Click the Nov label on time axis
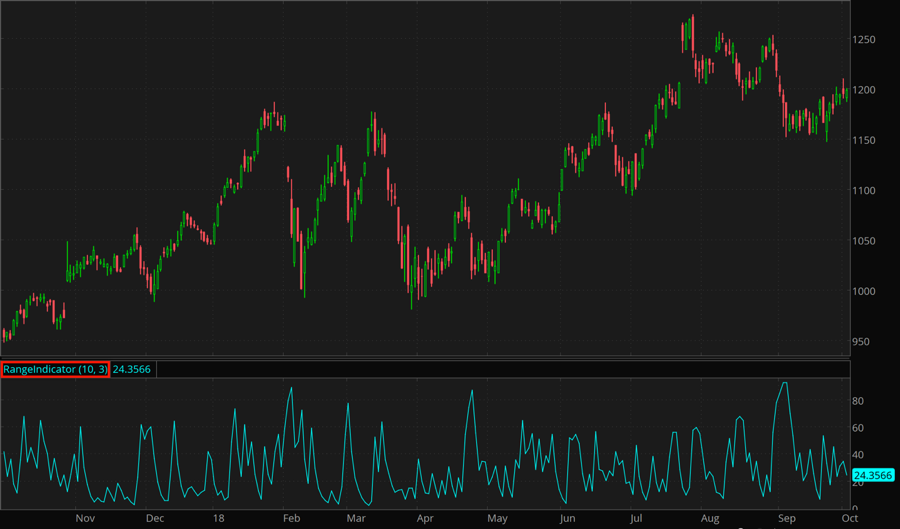 [85, 519]
